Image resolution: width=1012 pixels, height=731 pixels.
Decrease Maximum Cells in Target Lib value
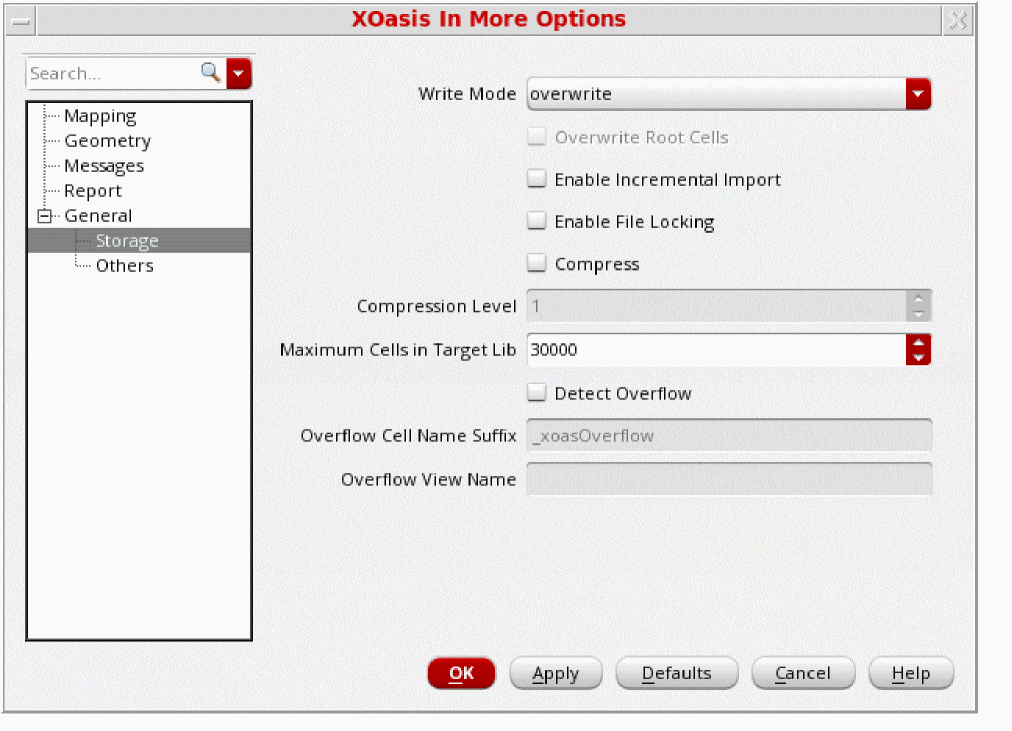(918, 357)
